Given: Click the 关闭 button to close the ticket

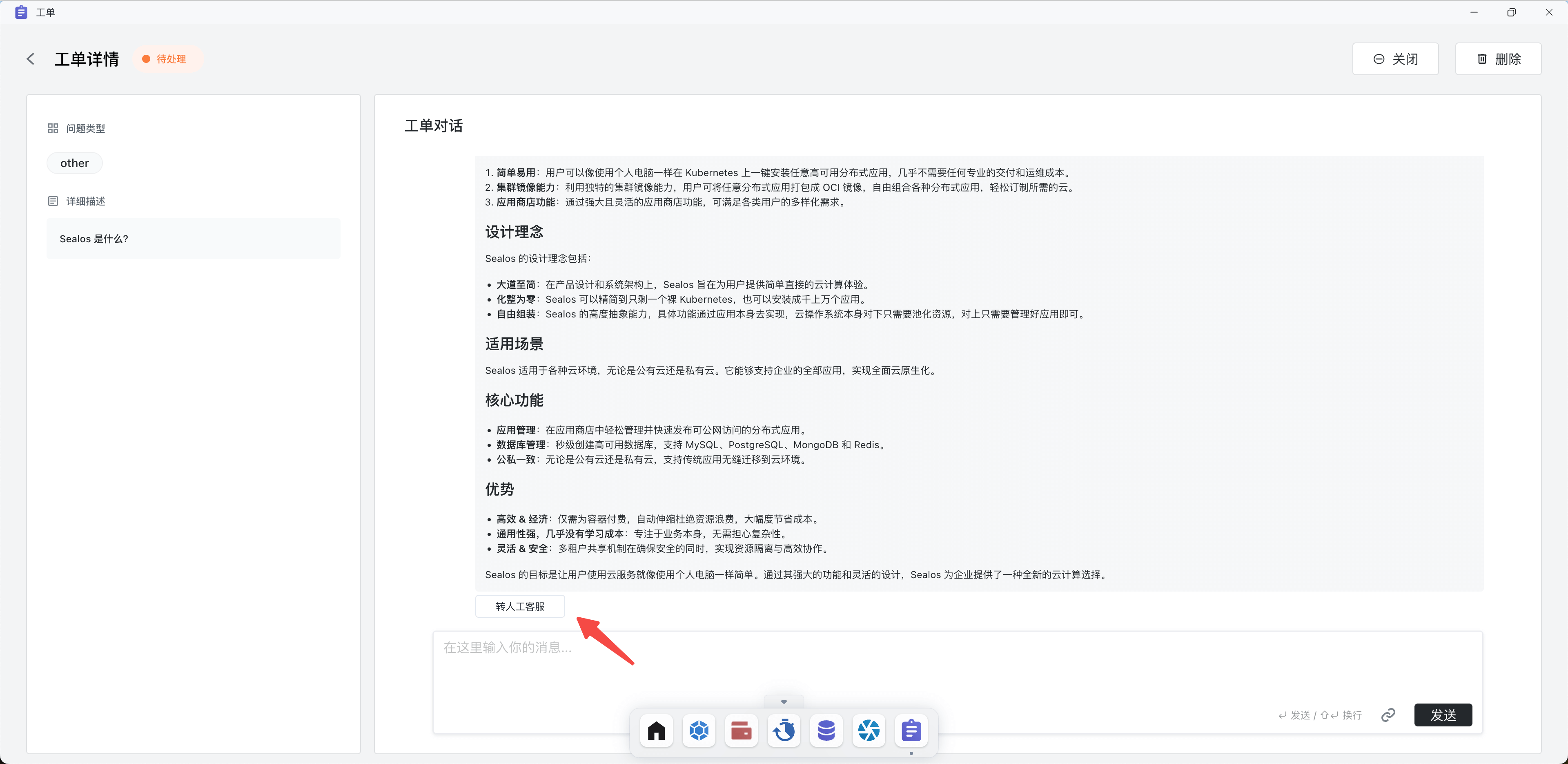Looking at the screenshot, I should [1395, 59].
